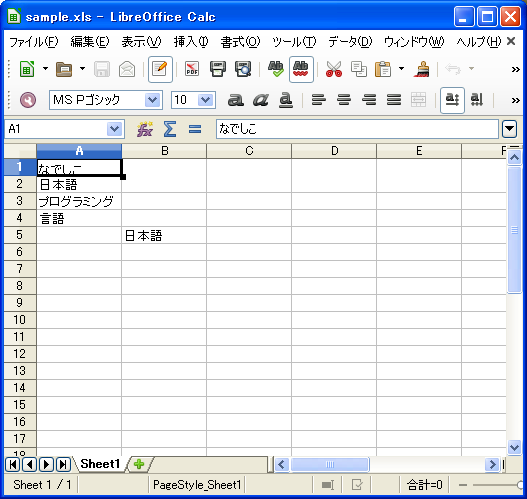
Task: Click the Sum sigma icon
Action: 170,129
